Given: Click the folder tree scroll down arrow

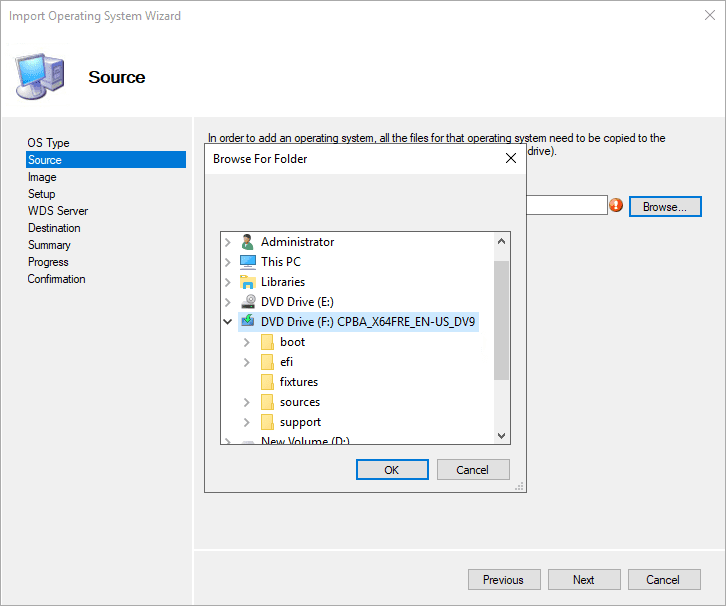Looking at the screenshot, I should click(501, 435).
